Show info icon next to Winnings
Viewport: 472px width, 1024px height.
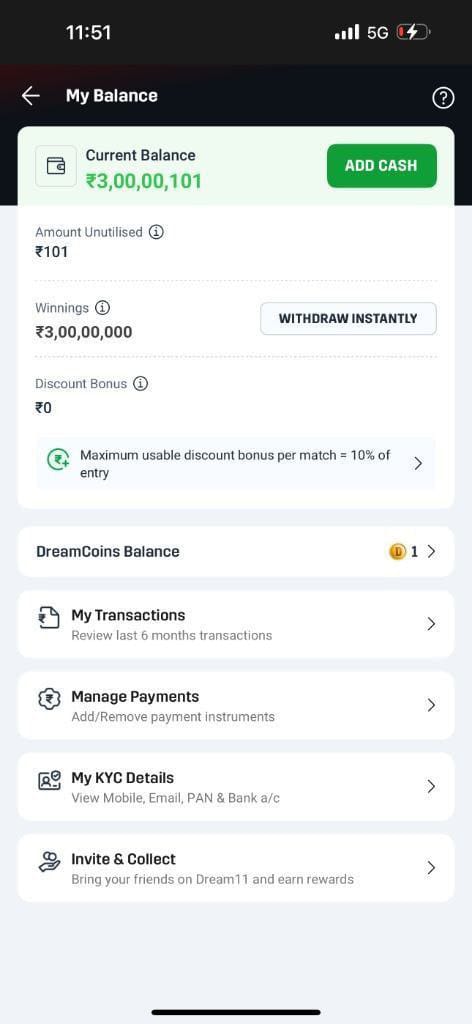(x=102, y=307)
